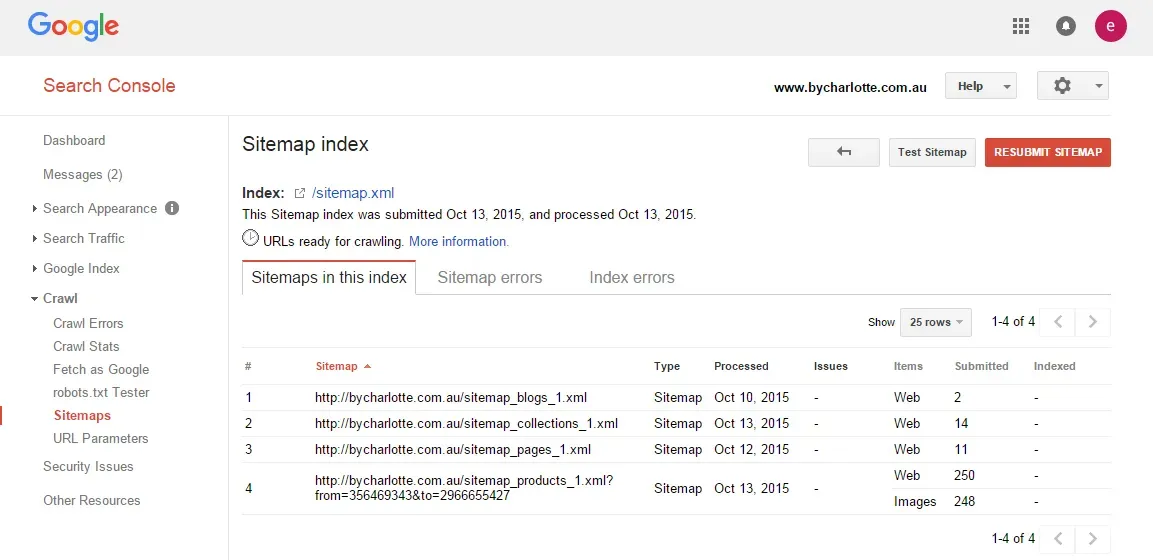Expand the Google Index section
This screenshot has width=1153, height=560.
point(81,269)
